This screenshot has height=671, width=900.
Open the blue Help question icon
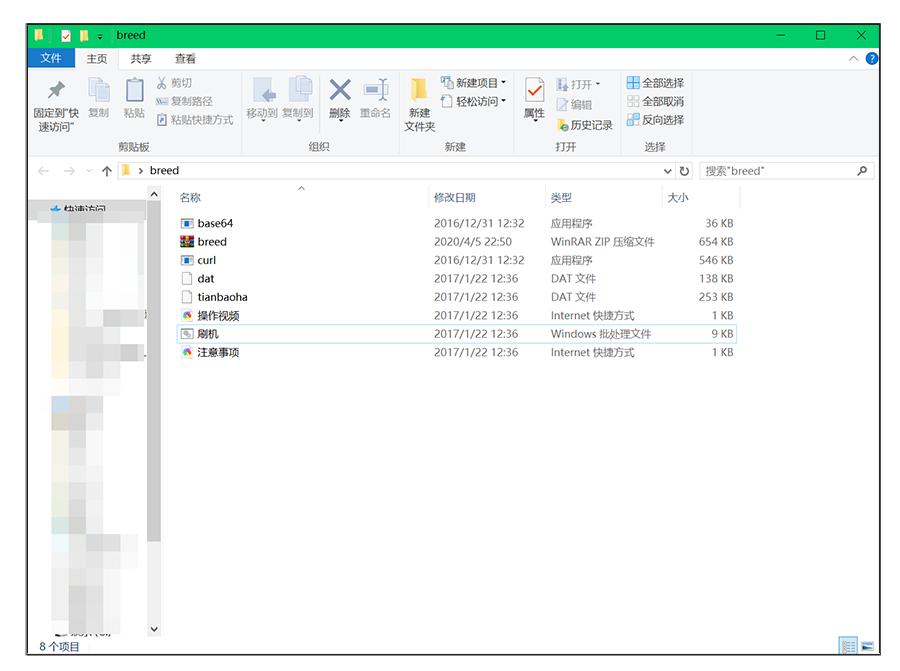point(872,58)
